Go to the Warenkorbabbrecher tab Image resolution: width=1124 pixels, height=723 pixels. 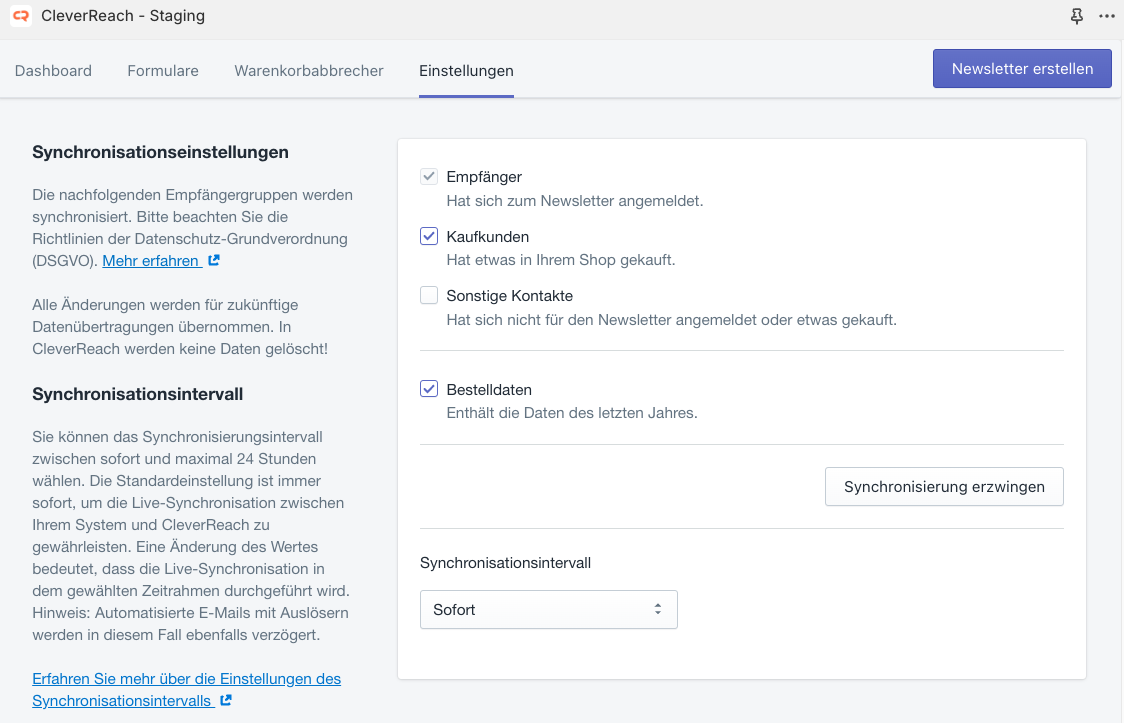309,71
